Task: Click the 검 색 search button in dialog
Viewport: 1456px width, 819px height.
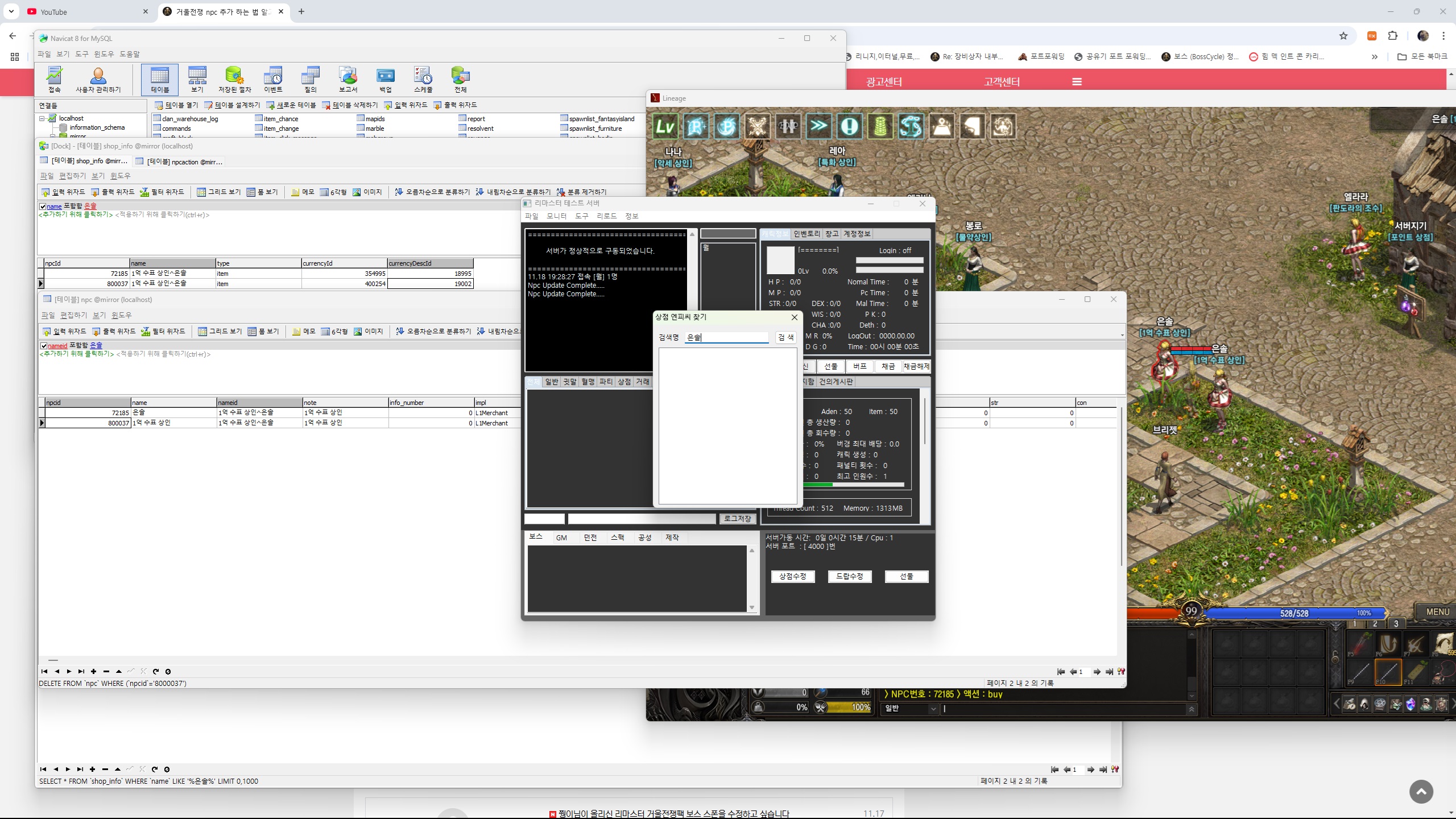Action: click(x=786, y=337)
